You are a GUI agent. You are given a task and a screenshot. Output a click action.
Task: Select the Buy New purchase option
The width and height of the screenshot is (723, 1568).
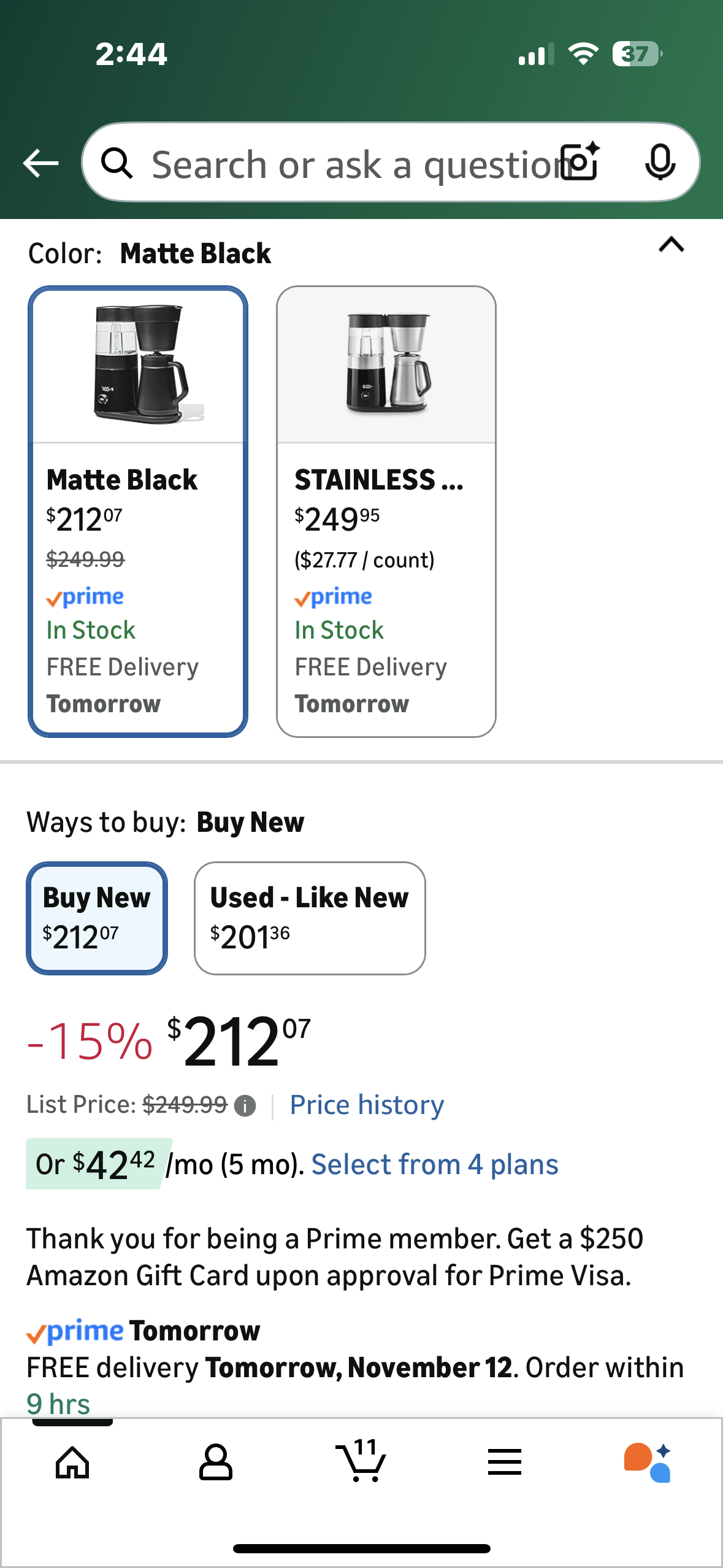96,917
